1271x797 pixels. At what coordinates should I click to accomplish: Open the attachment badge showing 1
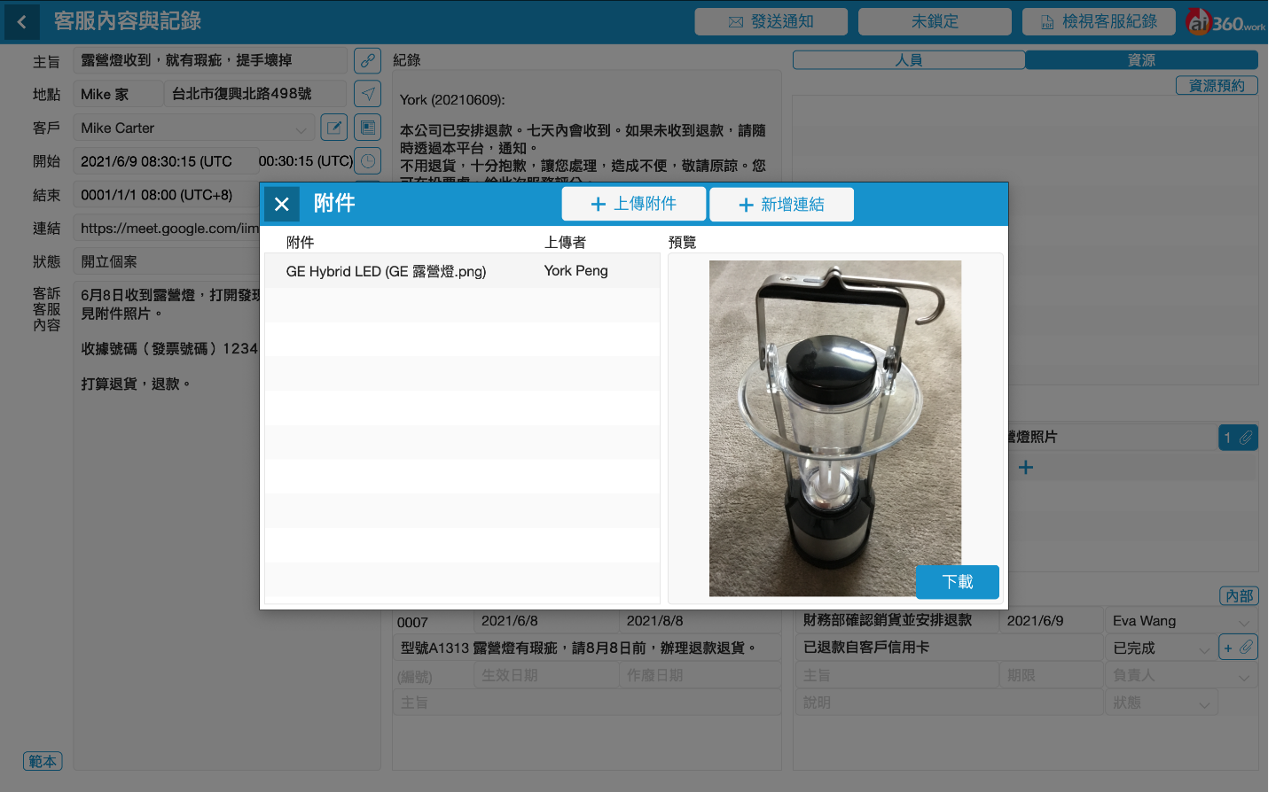[1237, 437]
